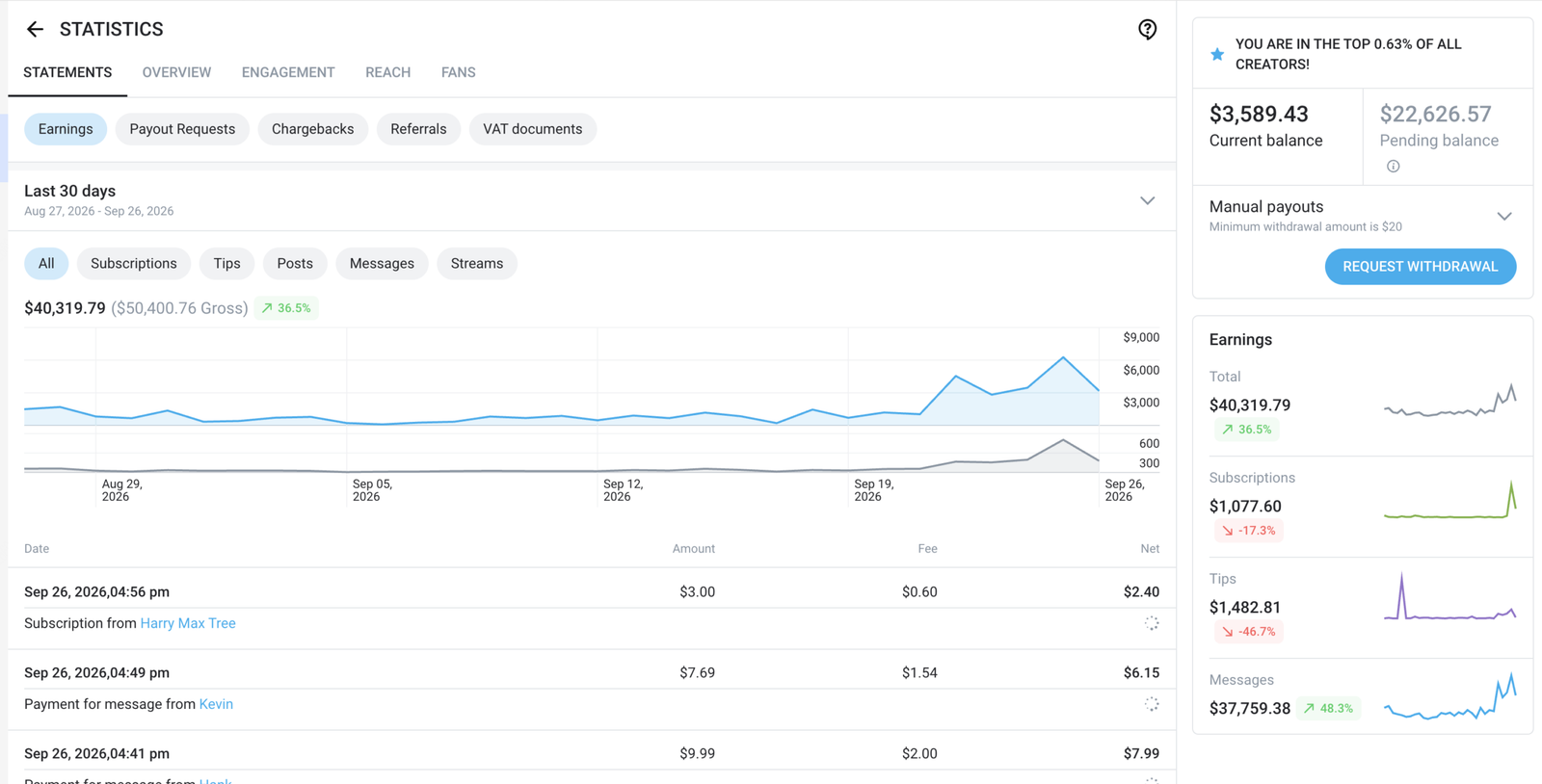Image resolution: width=1542 pixels, height=784 pixels.
Task: Open Kevin's profile link
Action: pos(216,704)
